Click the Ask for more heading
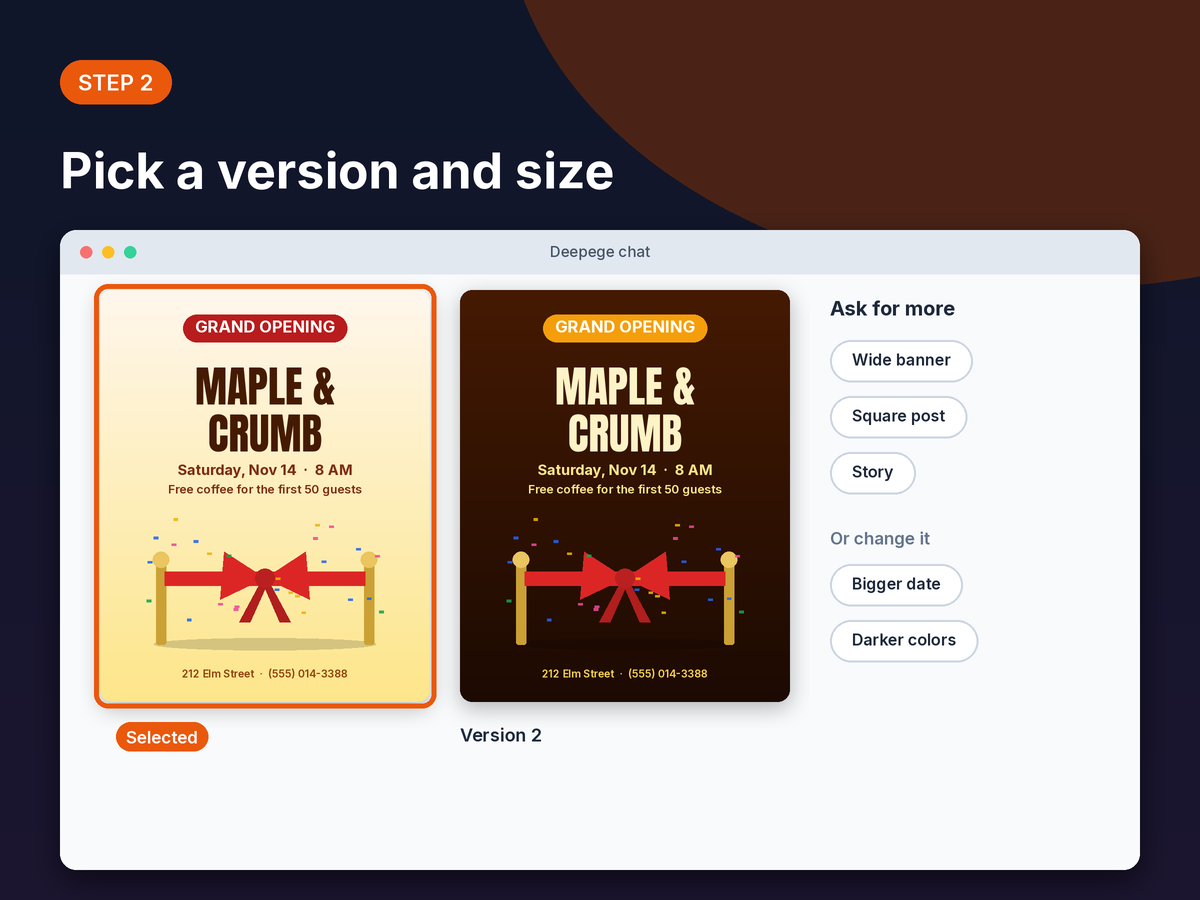 pos(892,308)
